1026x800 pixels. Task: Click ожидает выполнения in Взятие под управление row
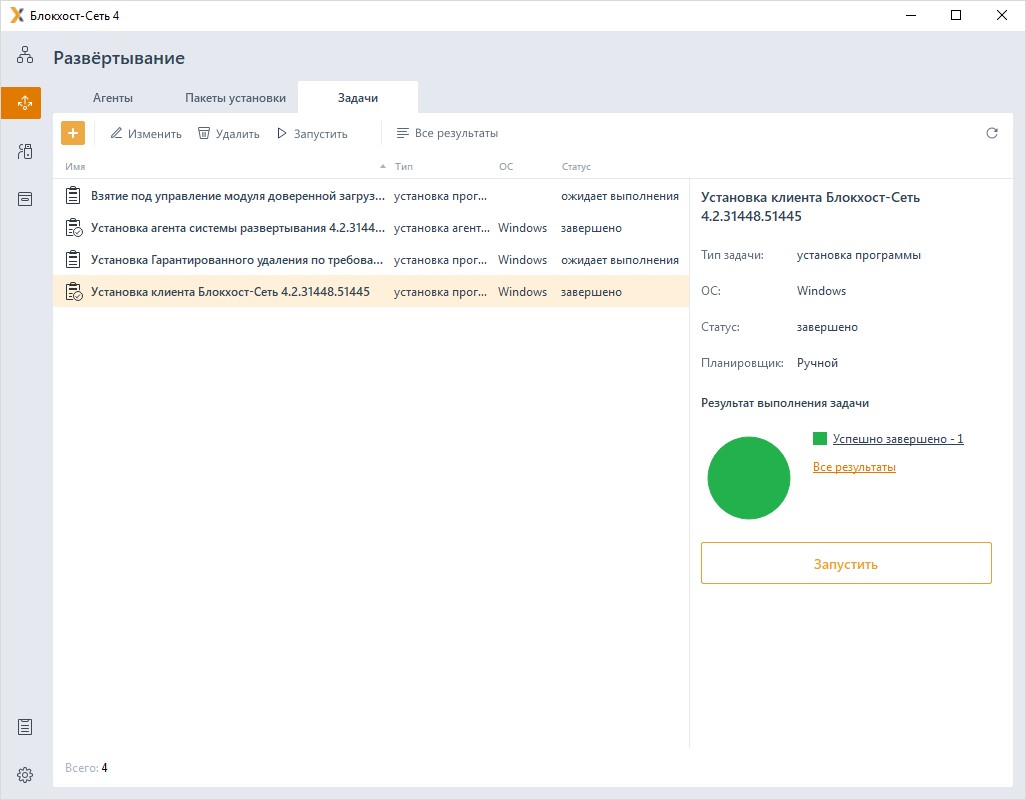tap(620, 196)
